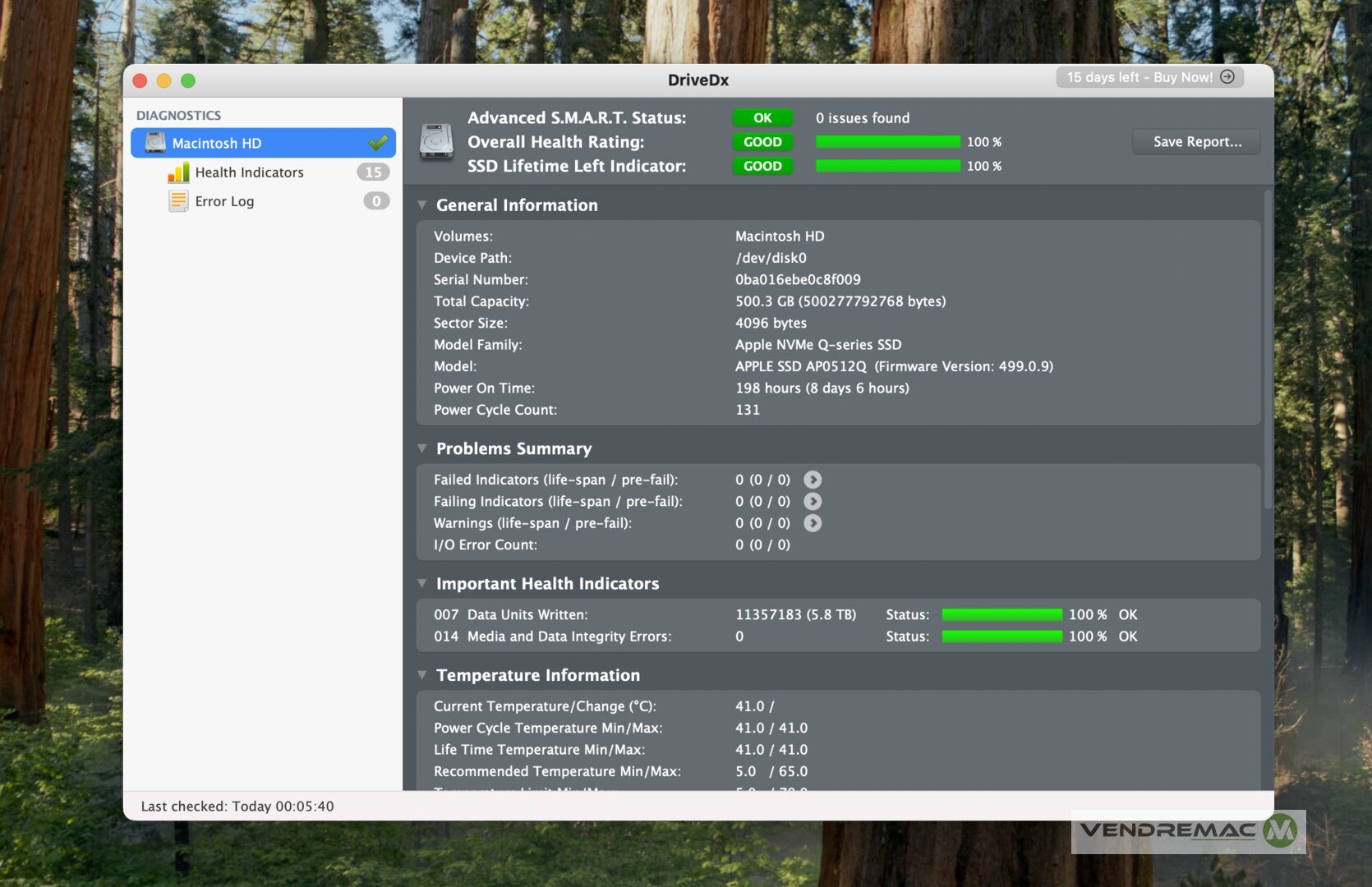Click the green checkmark on Macintosh HD
Image resolution: width=1372 pixels, height=887 pixels.
[x=378, y=143]
